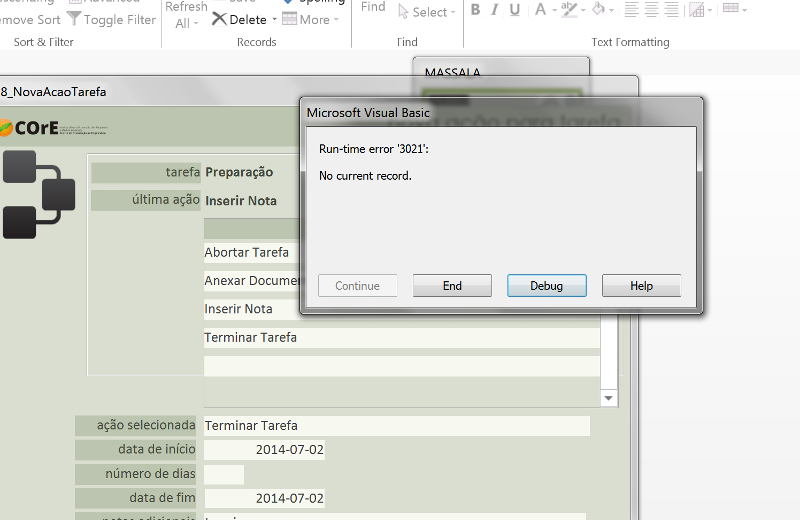
Task: Click End in the error dialog
Action: pyautogui.click(x=452, y=286)
